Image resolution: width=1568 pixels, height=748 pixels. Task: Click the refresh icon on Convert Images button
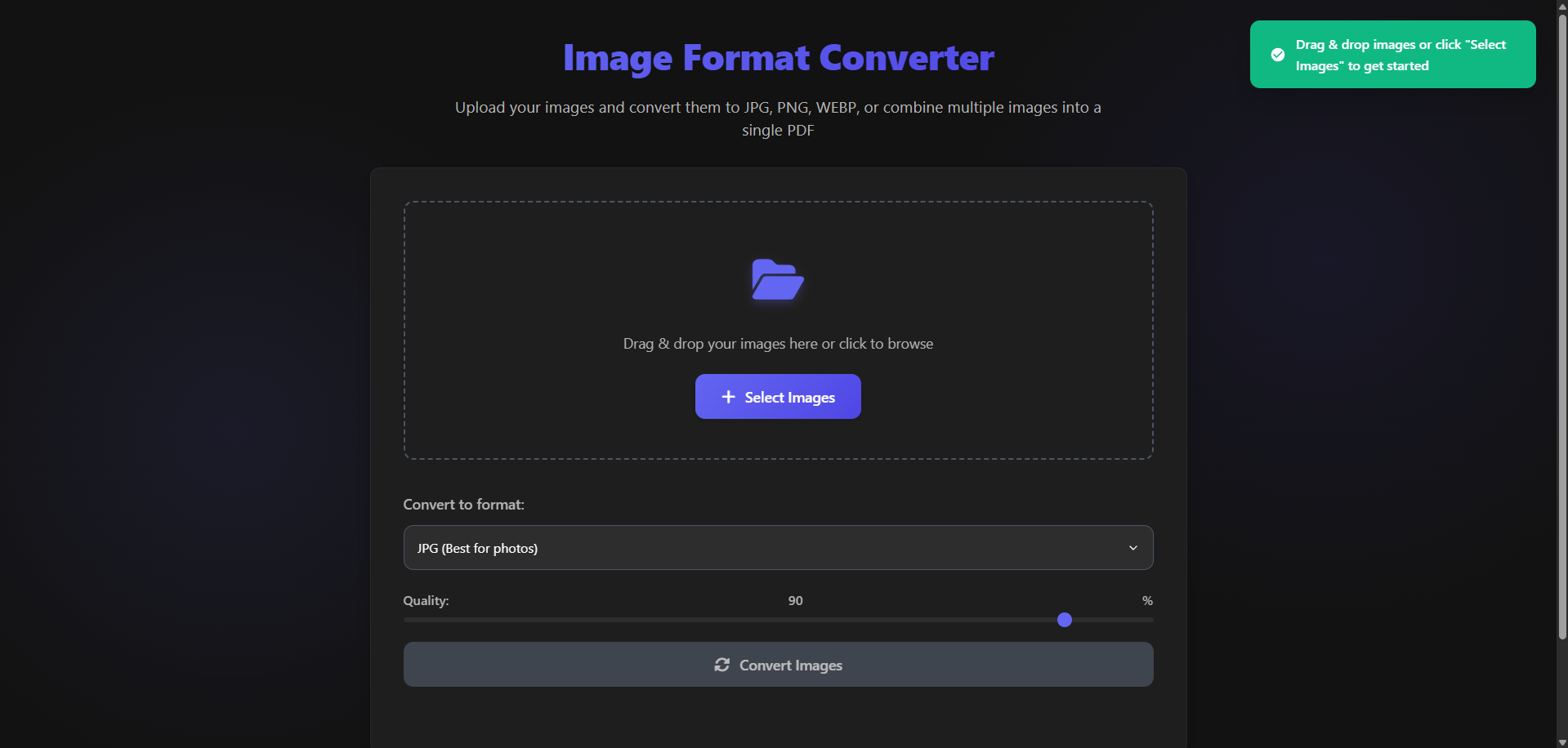[721, 665]
